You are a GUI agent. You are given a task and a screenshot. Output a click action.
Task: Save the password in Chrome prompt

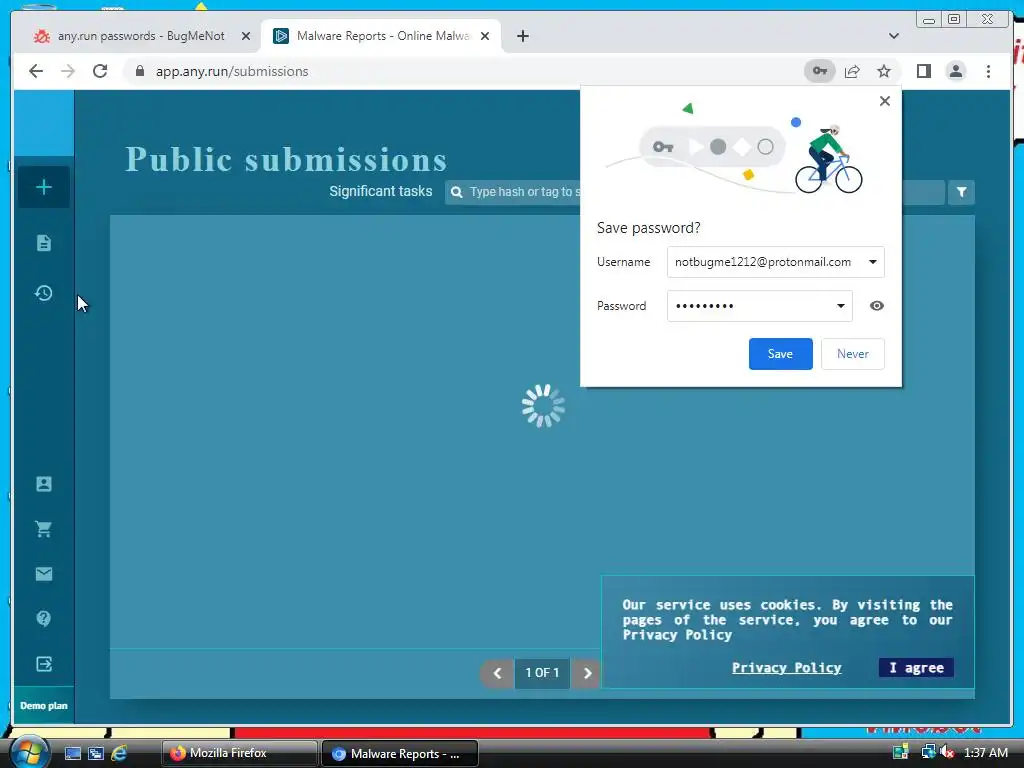780,354
